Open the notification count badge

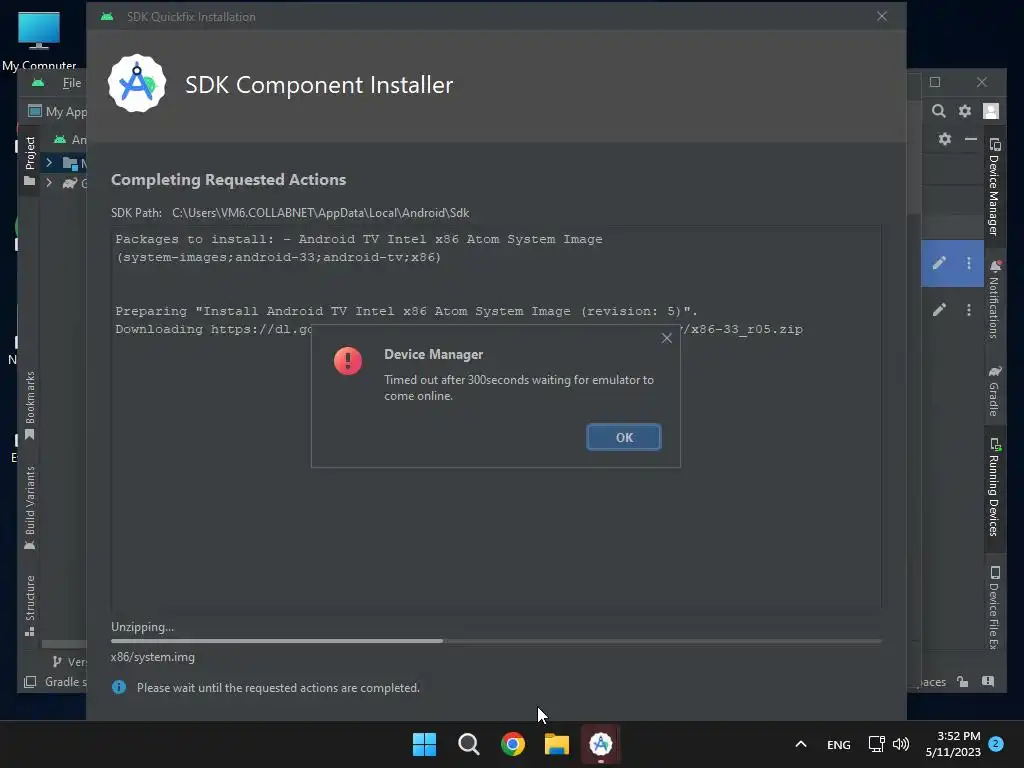(x=996, y=744)
